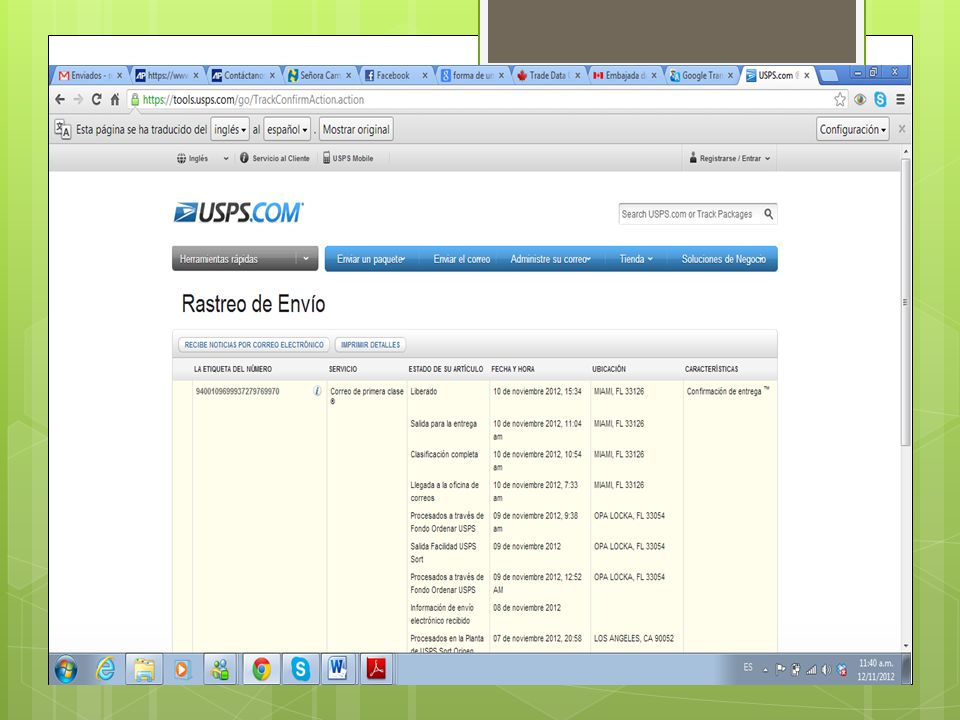
Task: Click the Liberado status text
Action: tap(424, 391)
